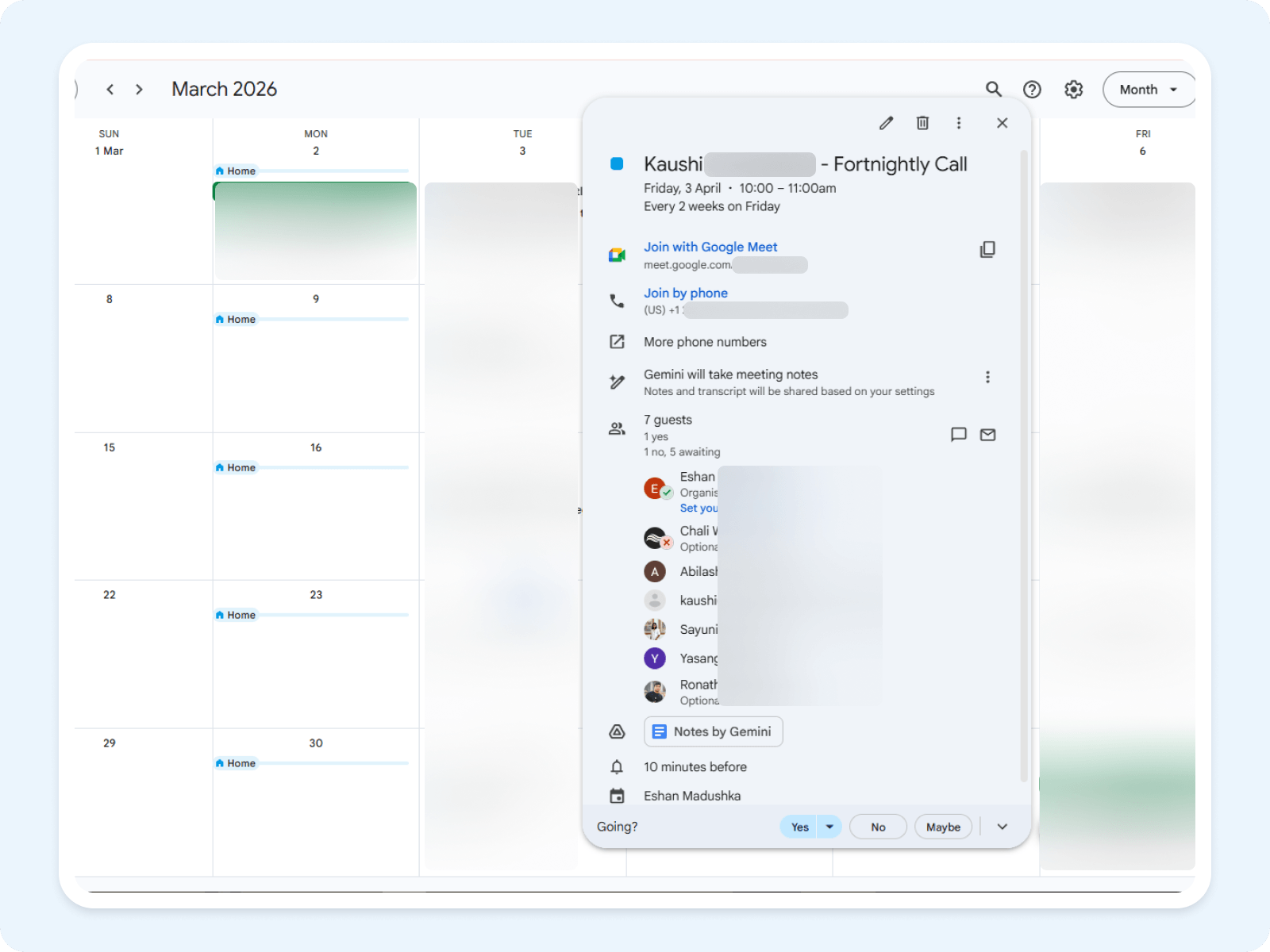Open Google Drive attachment icon beside Notes

[617, 731]
